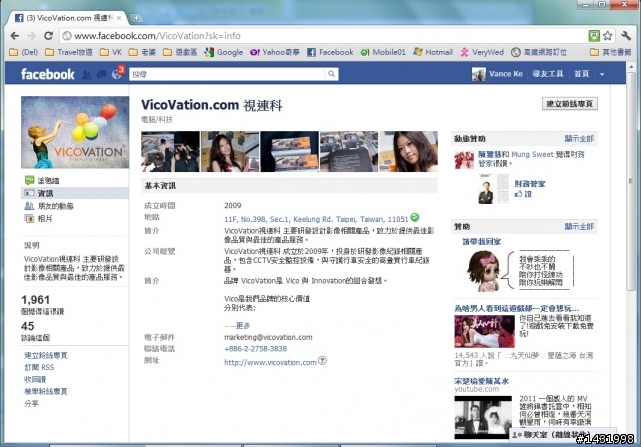Go to the home link in header

tap(581, 74)
